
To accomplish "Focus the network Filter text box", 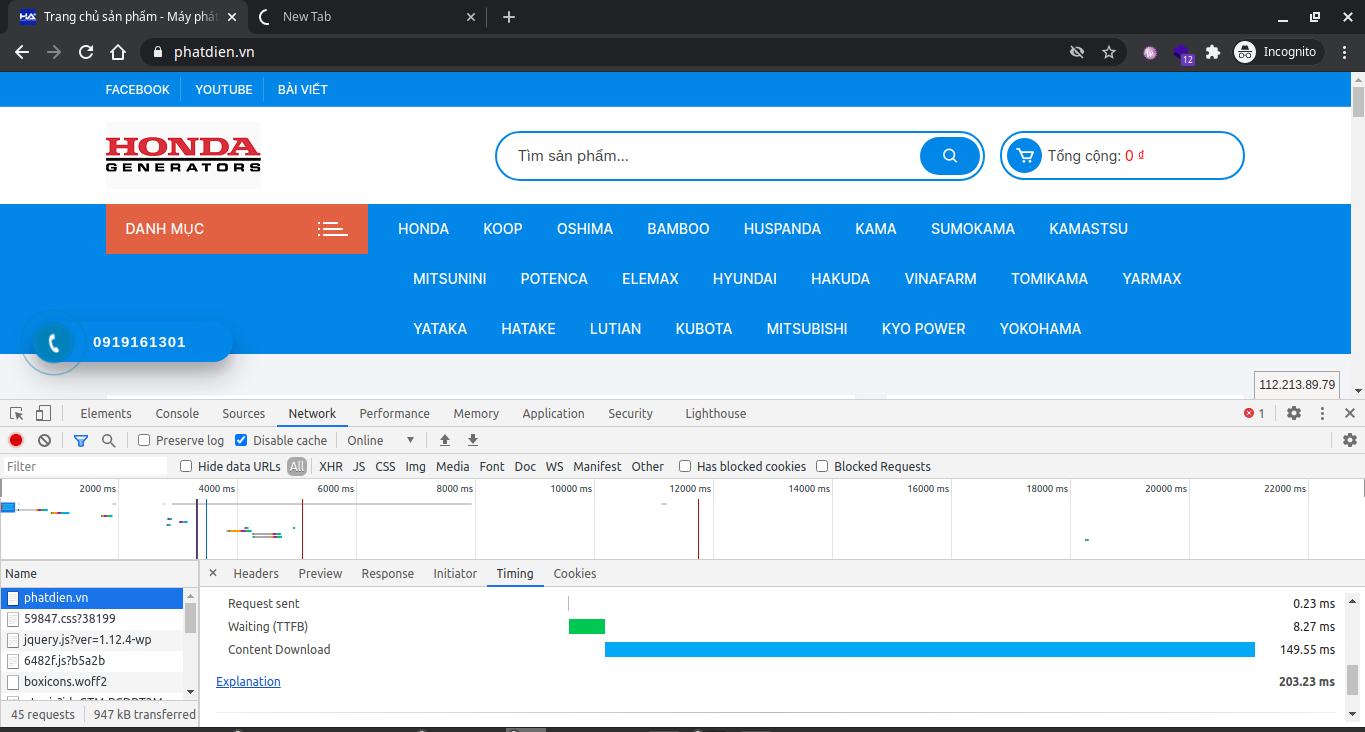I will [x=86, y=466].
